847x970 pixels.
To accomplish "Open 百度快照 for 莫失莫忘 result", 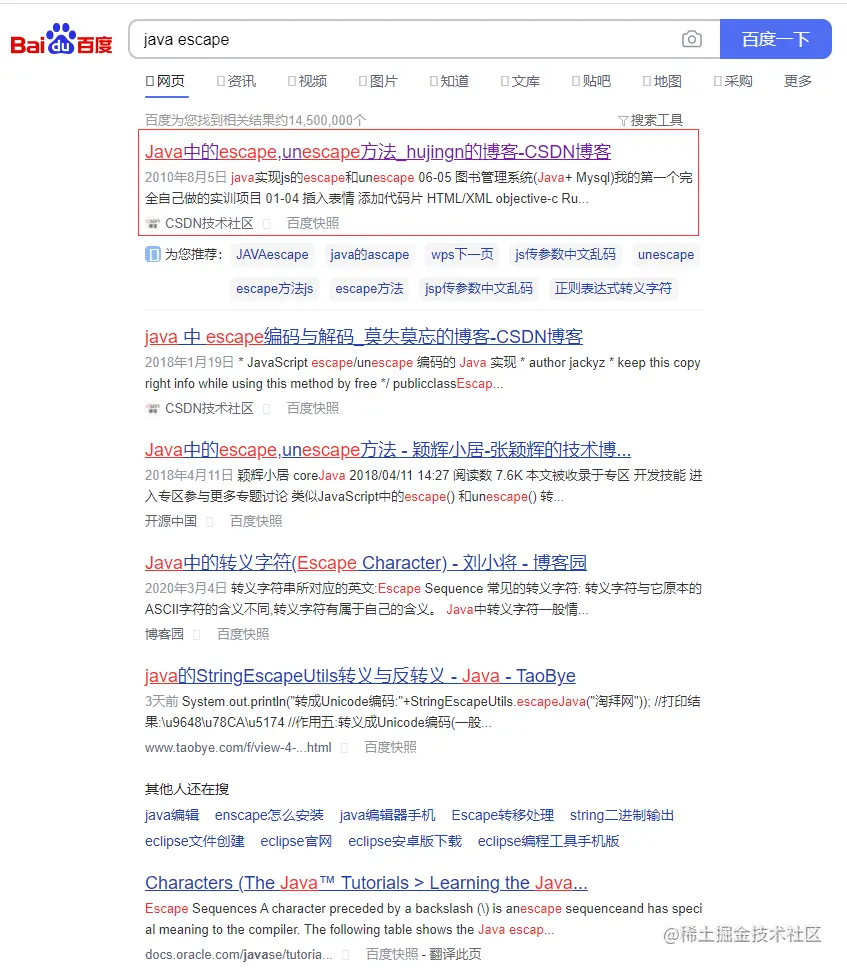I will click(x=312, y=408).
